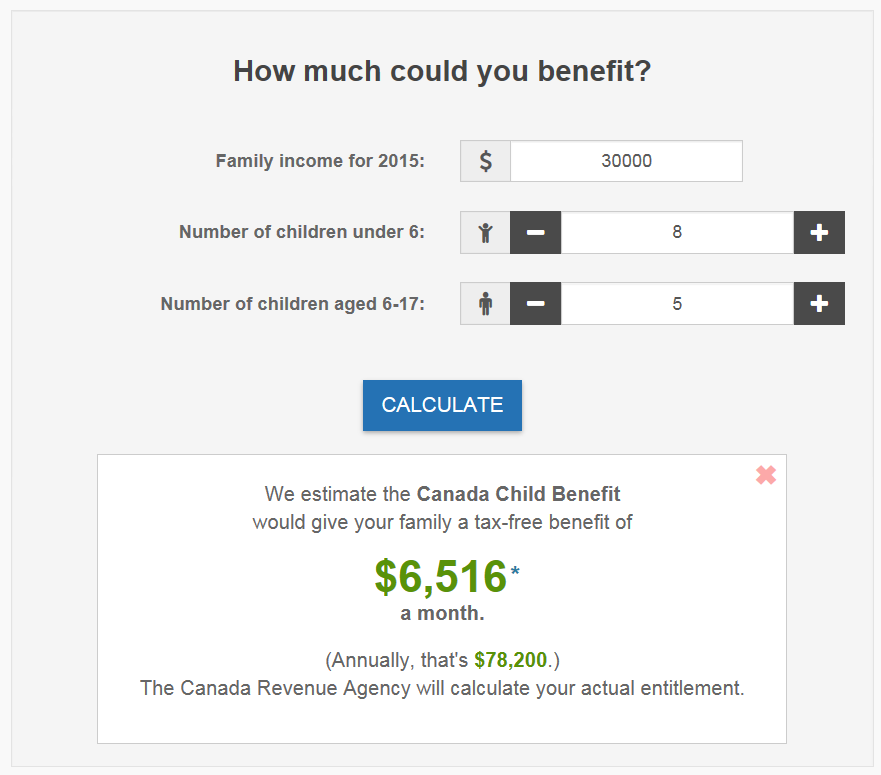This screenshot has width=881, height=775.
Task: Click the bold "Canada Child Benefit" text
Action: [x=518, y=494]
